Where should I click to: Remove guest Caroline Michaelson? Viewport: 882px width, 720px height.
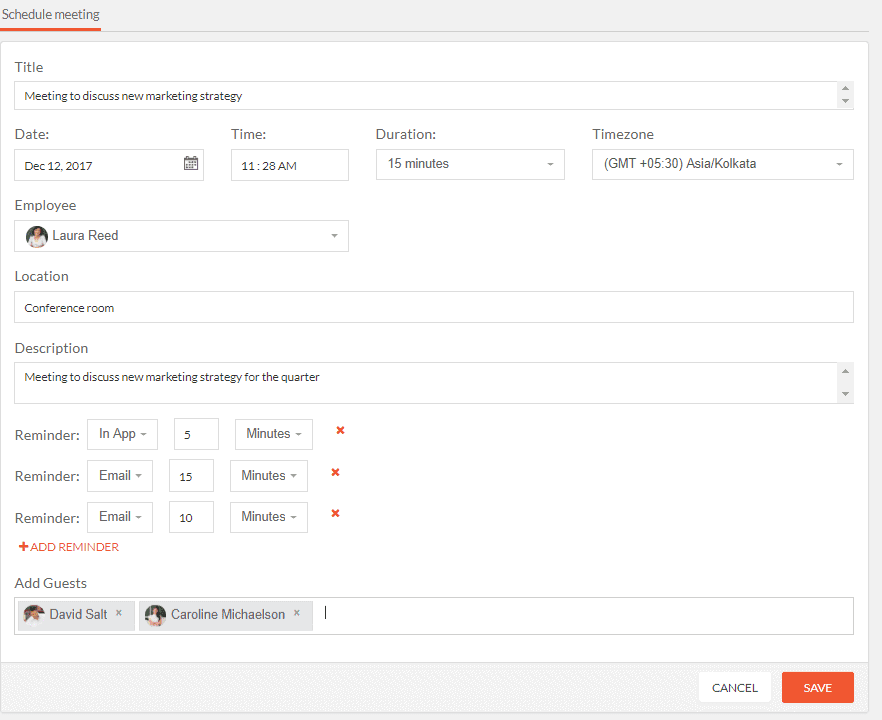296,613
